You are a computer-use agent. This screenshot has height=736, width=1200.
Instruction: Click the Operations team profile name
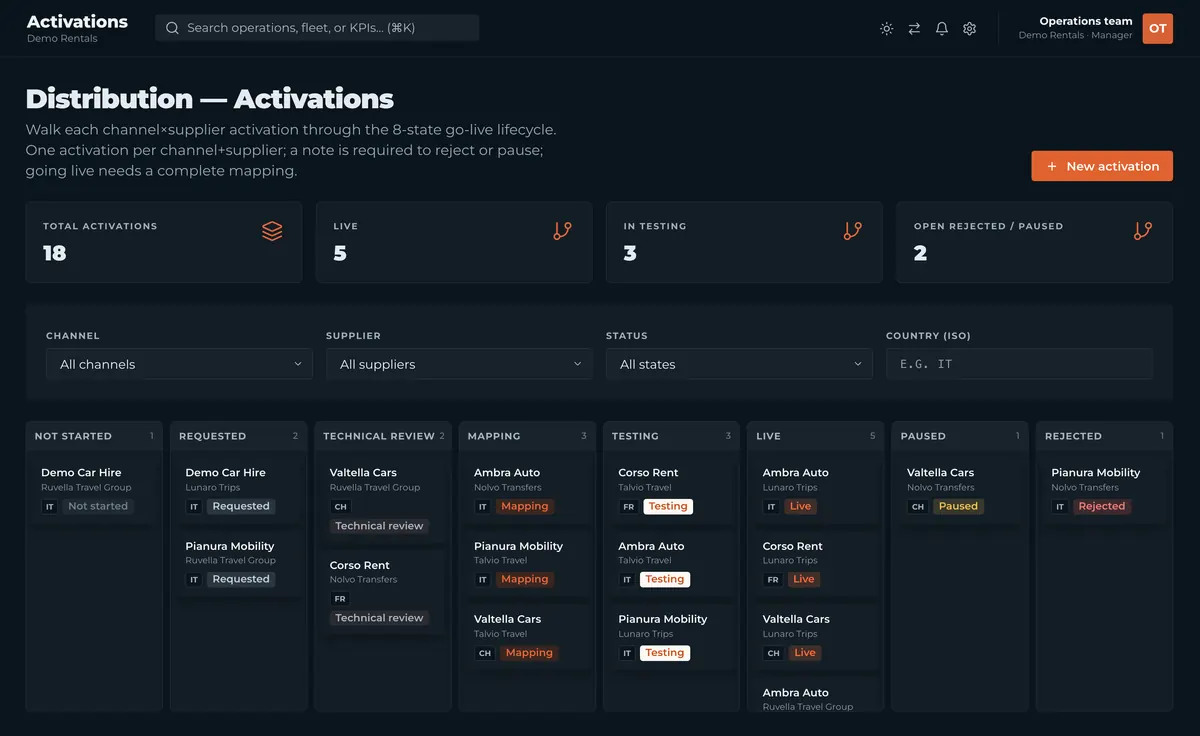pos(1086,21)
